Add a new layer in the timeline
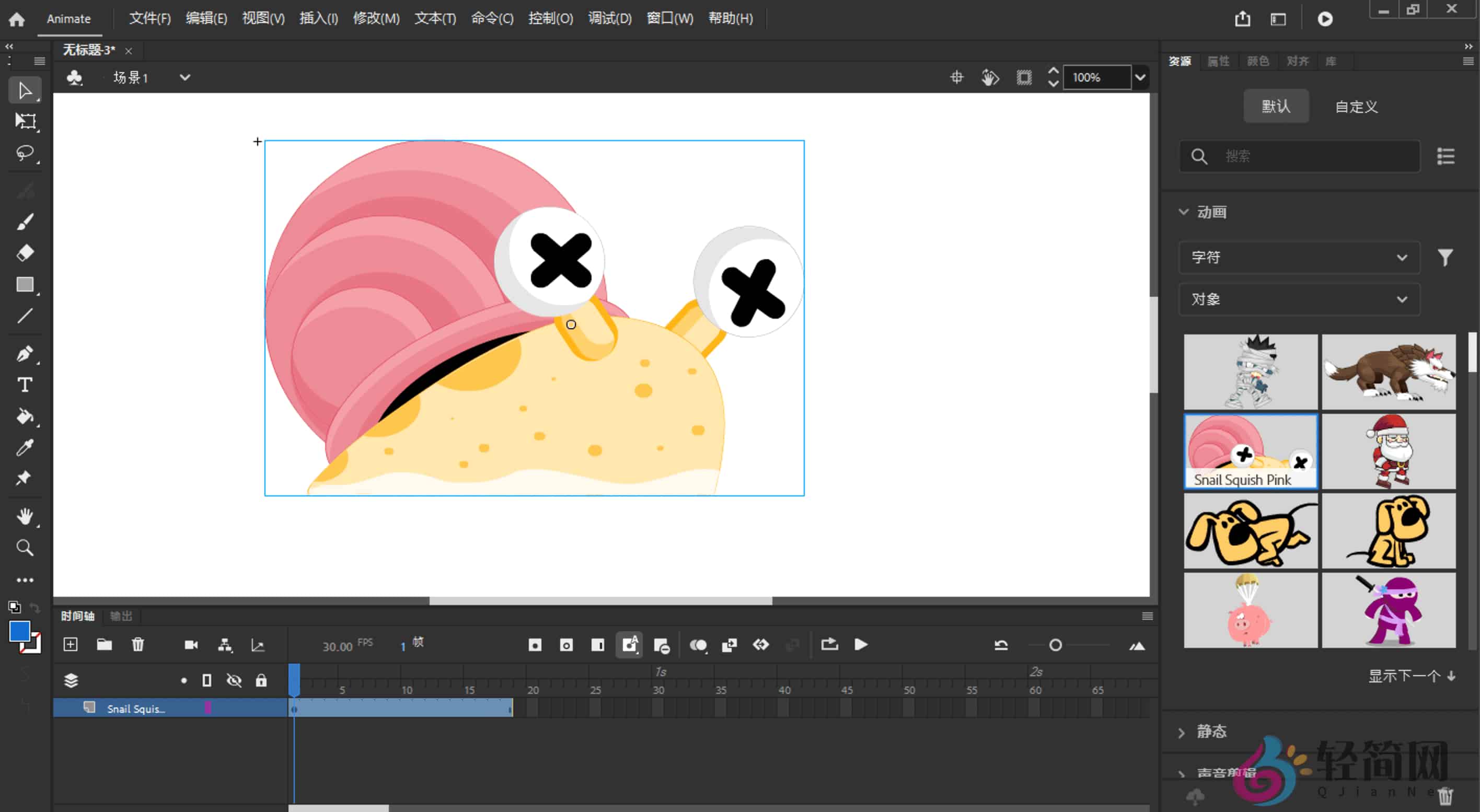Image resolution: width=1480 pixels, height=812 pixels. 70,644
